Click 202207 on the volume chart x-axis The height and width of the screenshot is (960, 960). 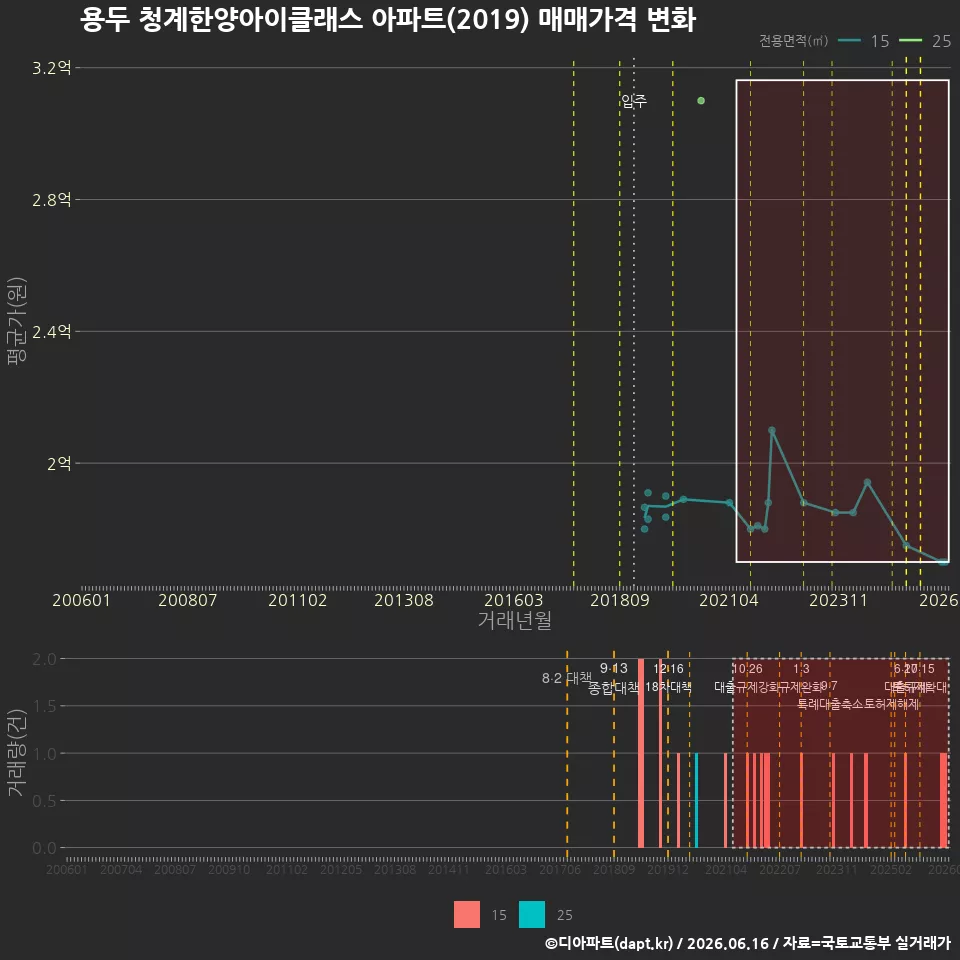click(779, 869)
